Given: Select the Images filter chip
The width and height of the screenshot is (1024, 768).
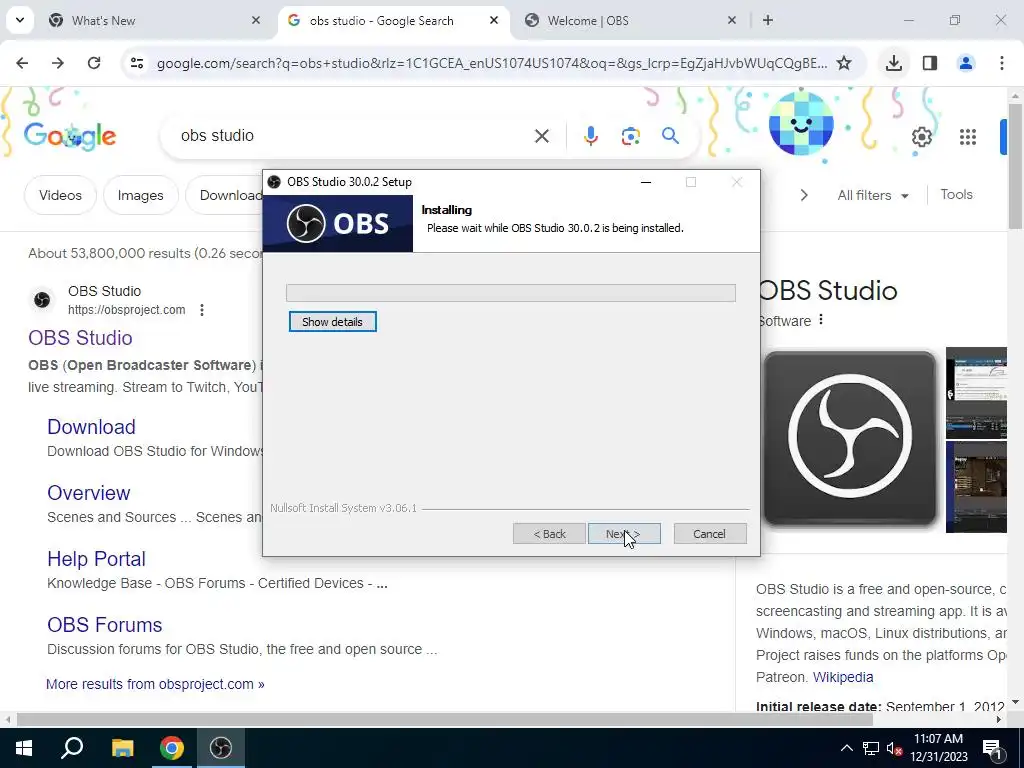Looking at the screenshot, I should click(140, 195).
